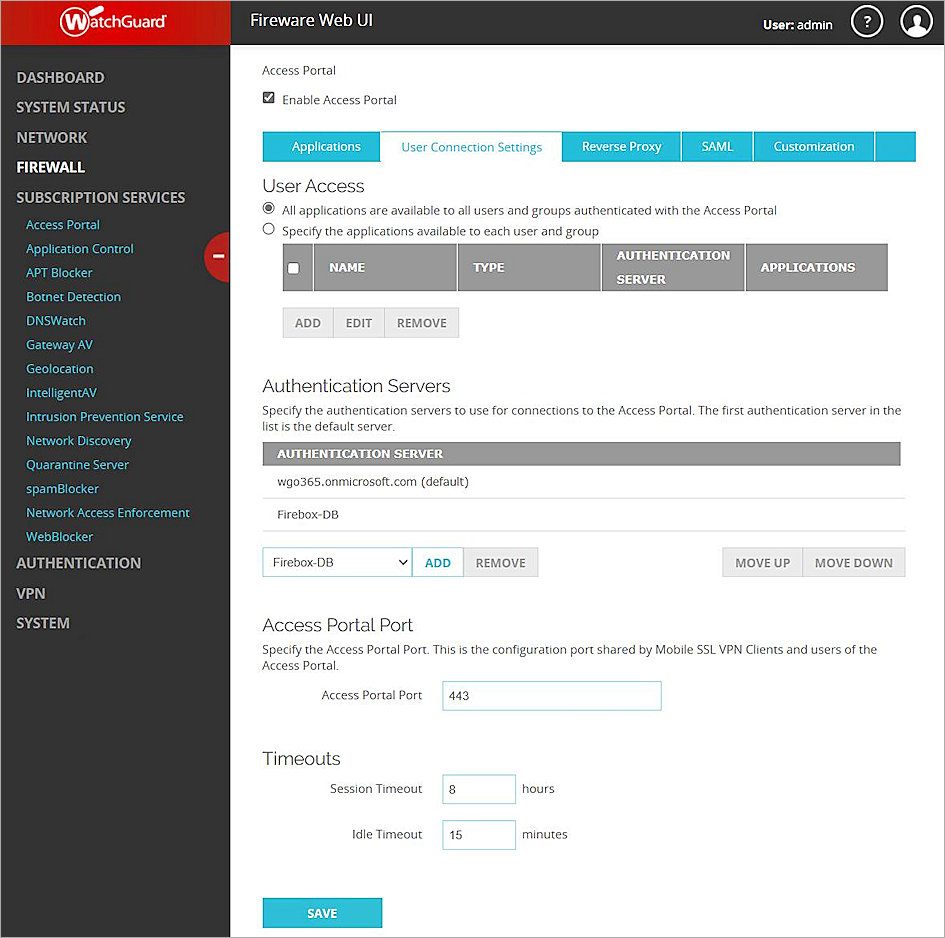
Task: Click the Session Timeout hours field
Action: (478, 788)
